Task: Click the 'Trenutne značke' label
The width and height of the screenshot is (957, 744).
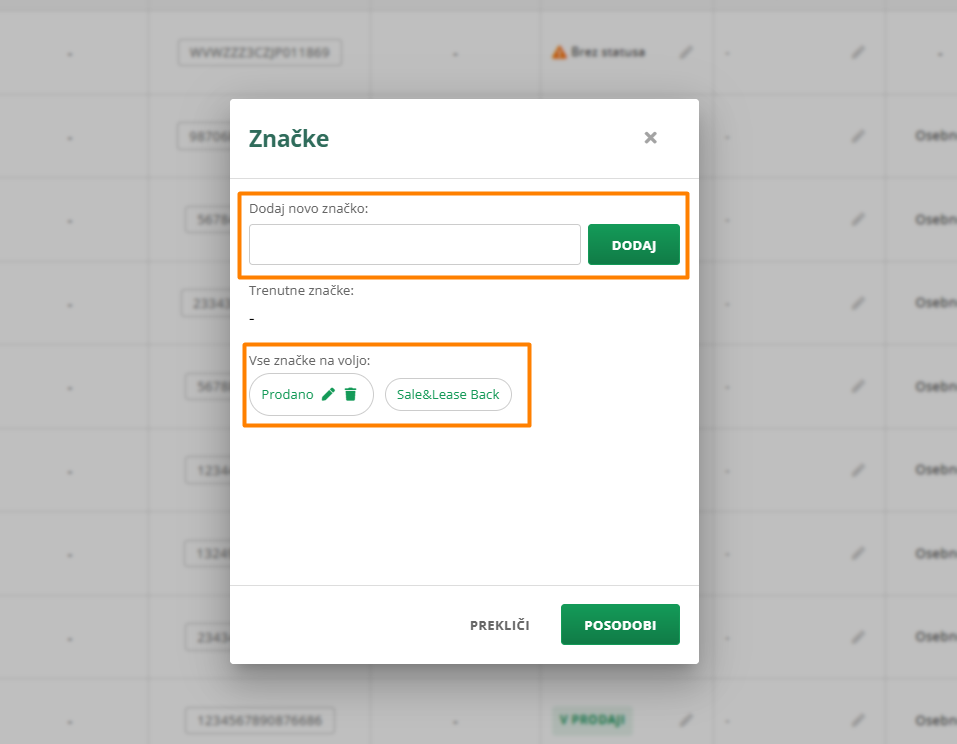Action: coord(301,291)
